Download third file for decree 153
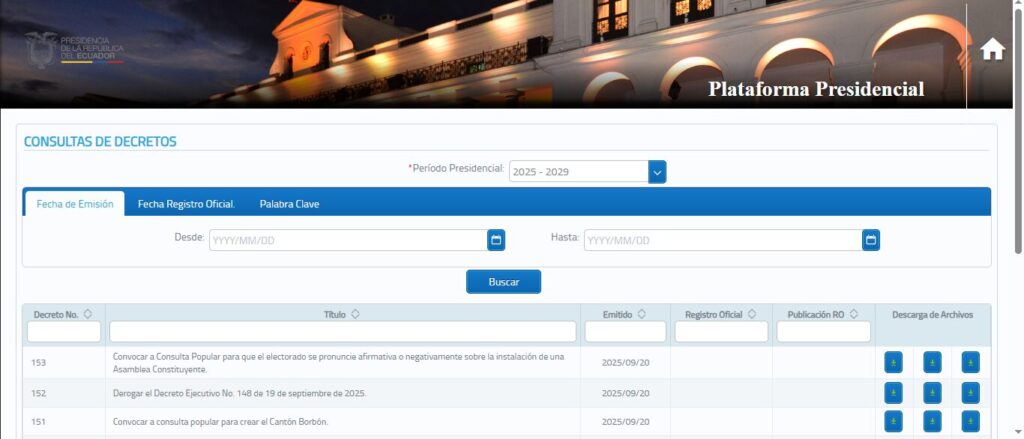1024x439 pixels. tap(970, 362)
